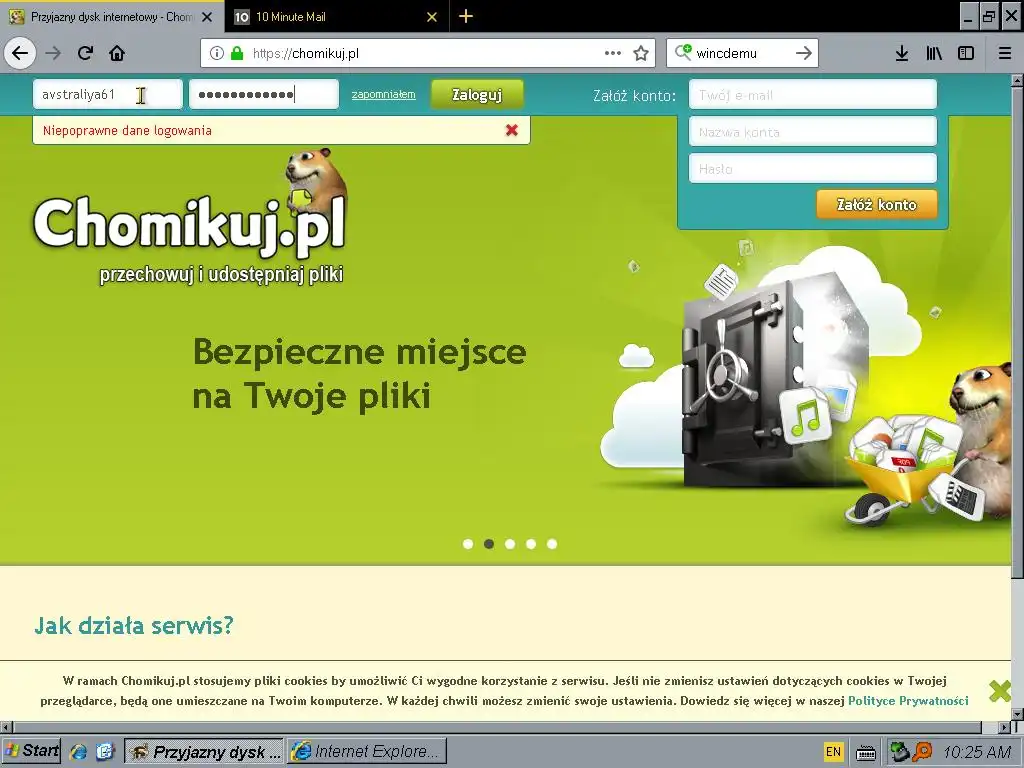Open the on-screen keyboard tray icon
This screenshot has height=768, width=1024.
865,752
